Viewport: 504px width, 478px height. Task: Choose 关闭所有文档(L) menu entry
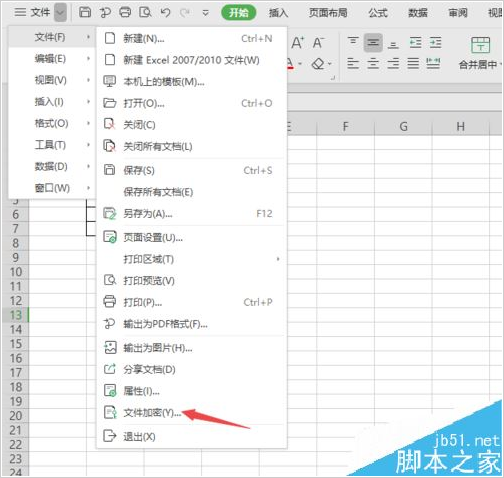(x=192, y=146)
